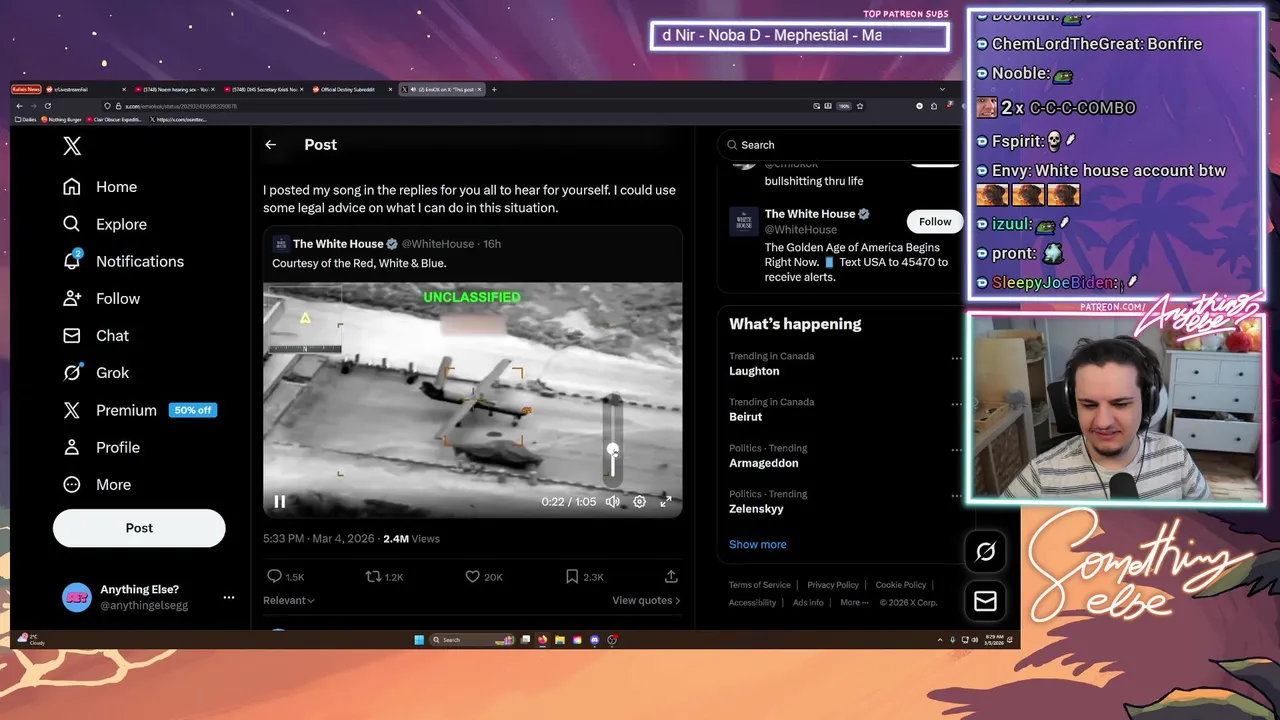This screenshot has width=1280, height=720.
Task: Click the share icon below the post
Action: [x=671, y=577]
